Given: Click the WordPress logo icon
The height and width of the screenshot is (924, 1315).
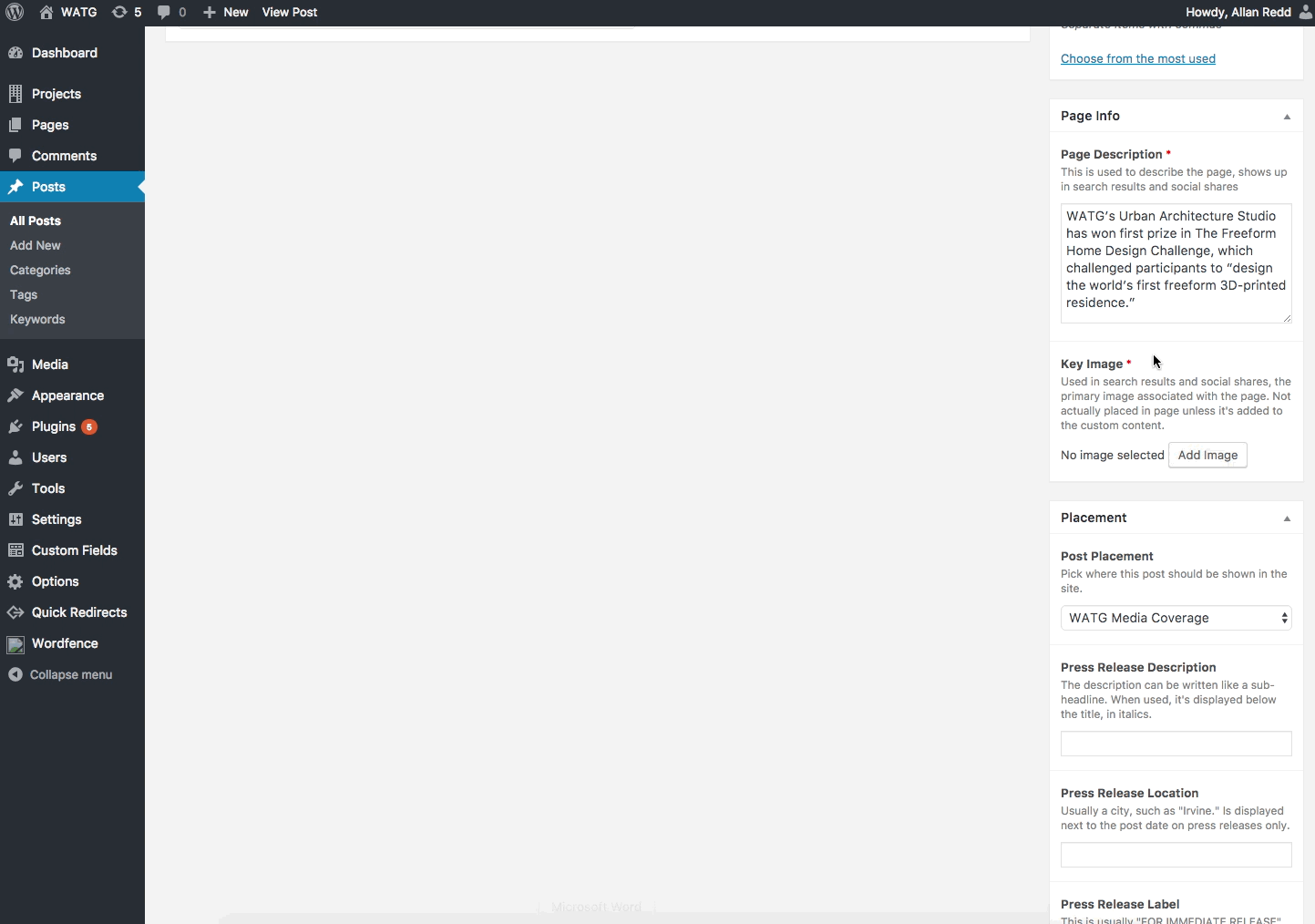Looking at the screenshot, I should [x=15, y=12].
